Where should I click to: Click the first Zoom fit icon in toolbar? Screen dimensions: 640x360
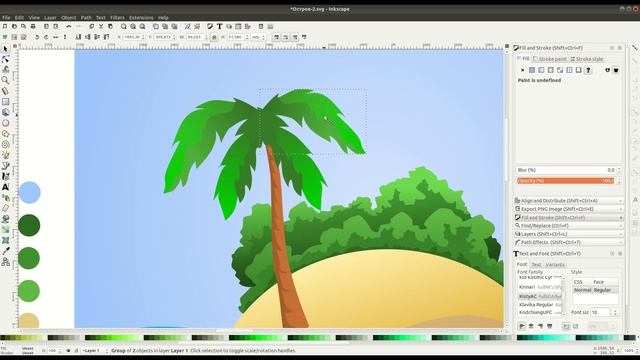tap(123, 26)
